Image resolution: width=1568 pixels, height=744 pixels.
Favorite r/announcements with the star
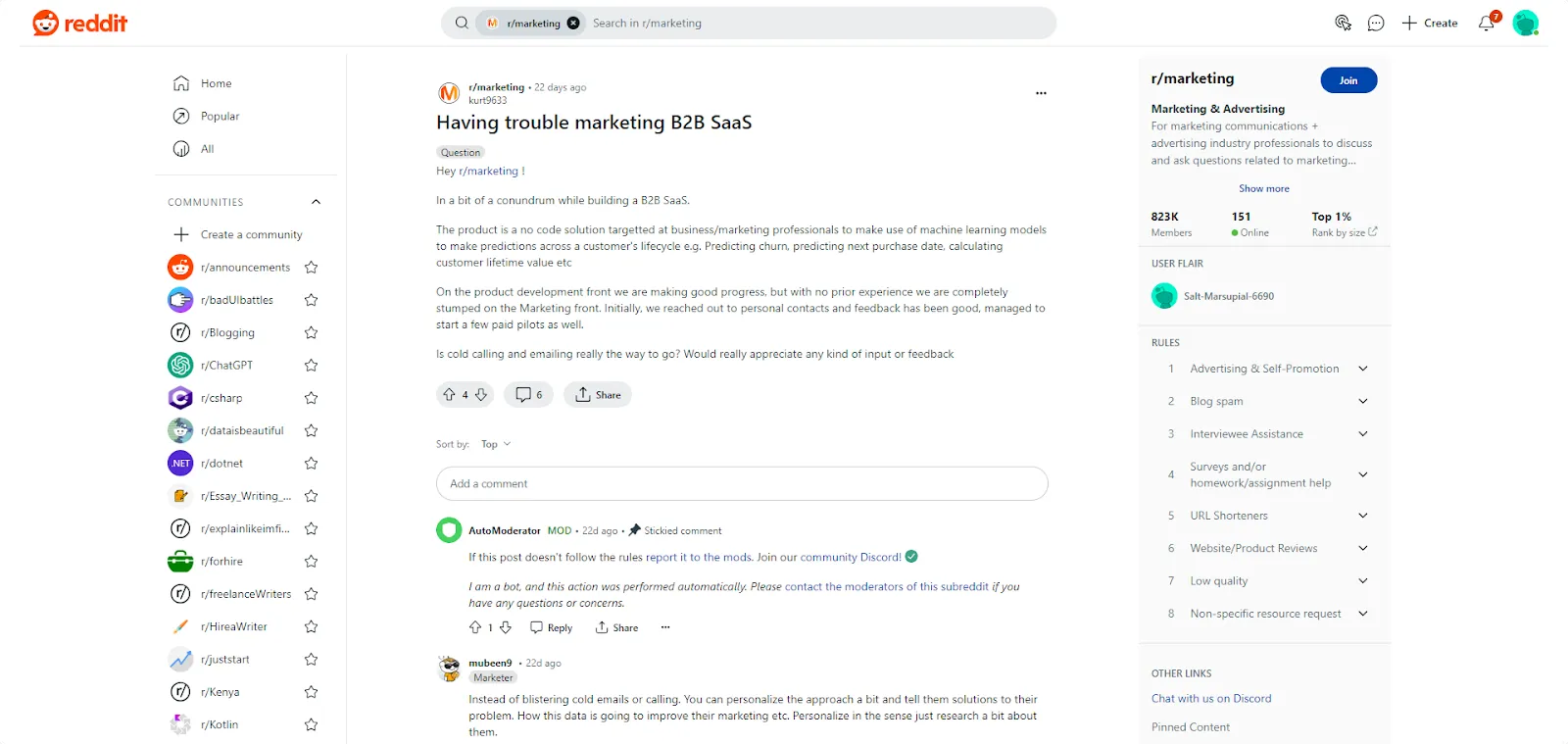(311, 267)
